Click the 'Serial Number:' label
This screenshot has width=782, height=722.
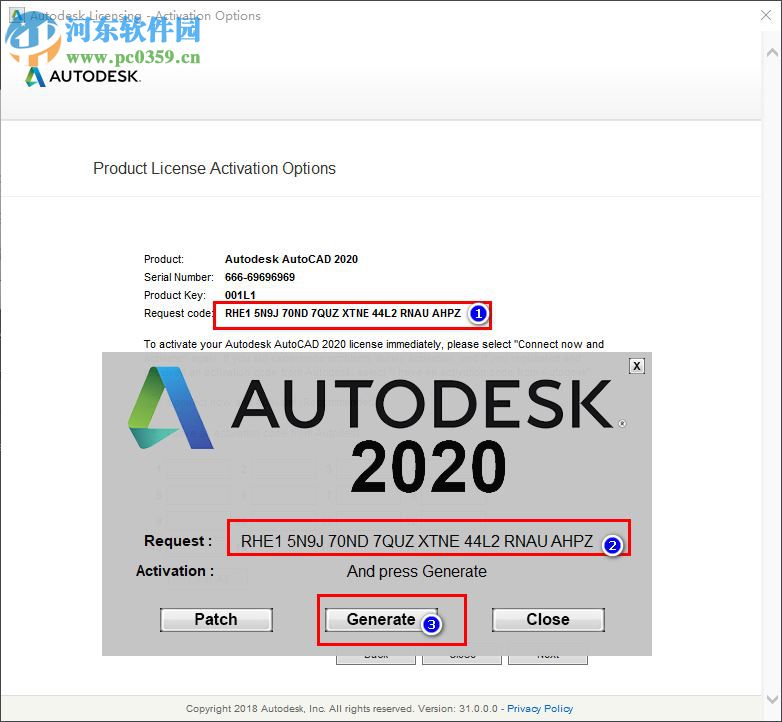[x=179, y=277]
